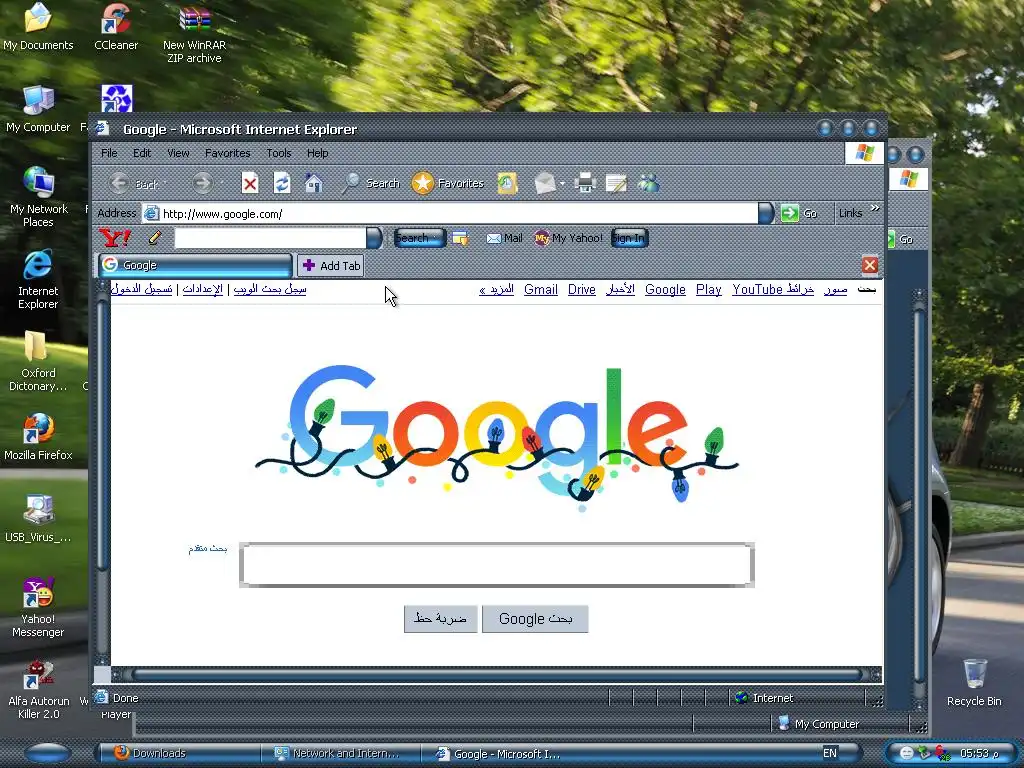Select USB_Virus desktop icon
The width and height of the screenshot is (1024, 768).
coord(38,519)
